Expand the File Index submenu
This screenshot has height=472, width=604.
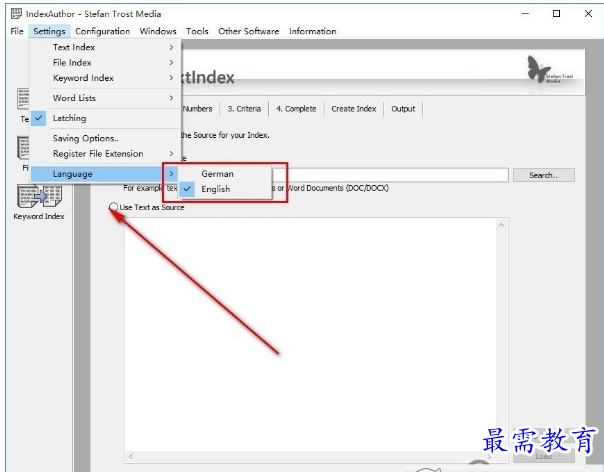tap(105, 62)
